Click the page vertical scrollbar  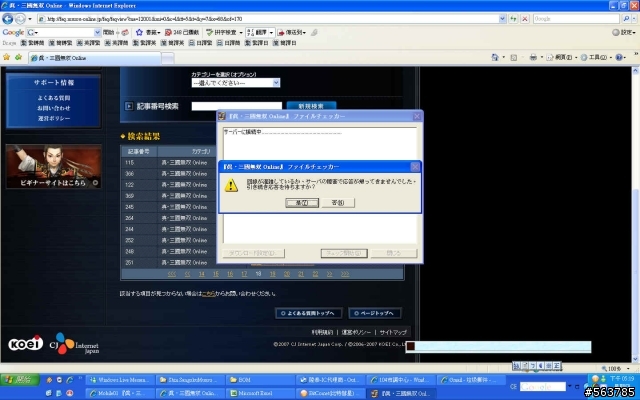[x=636, y=214]
